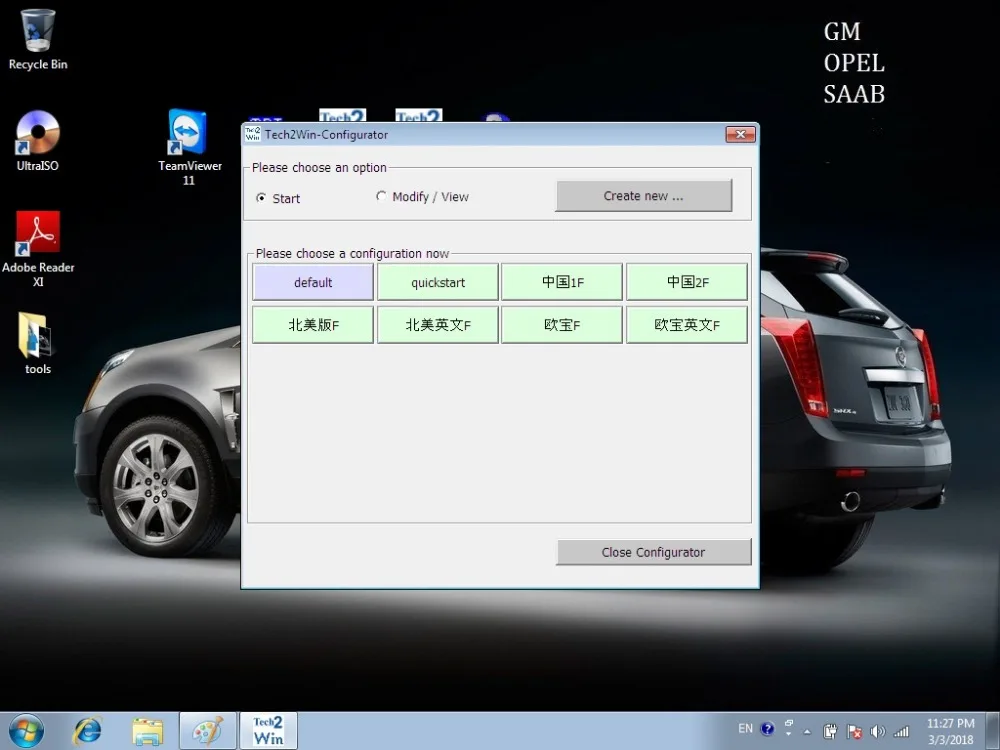The image size is (1000, 750).
Task: Open the Paint taskbar item
Action: (x=208, y=731)
